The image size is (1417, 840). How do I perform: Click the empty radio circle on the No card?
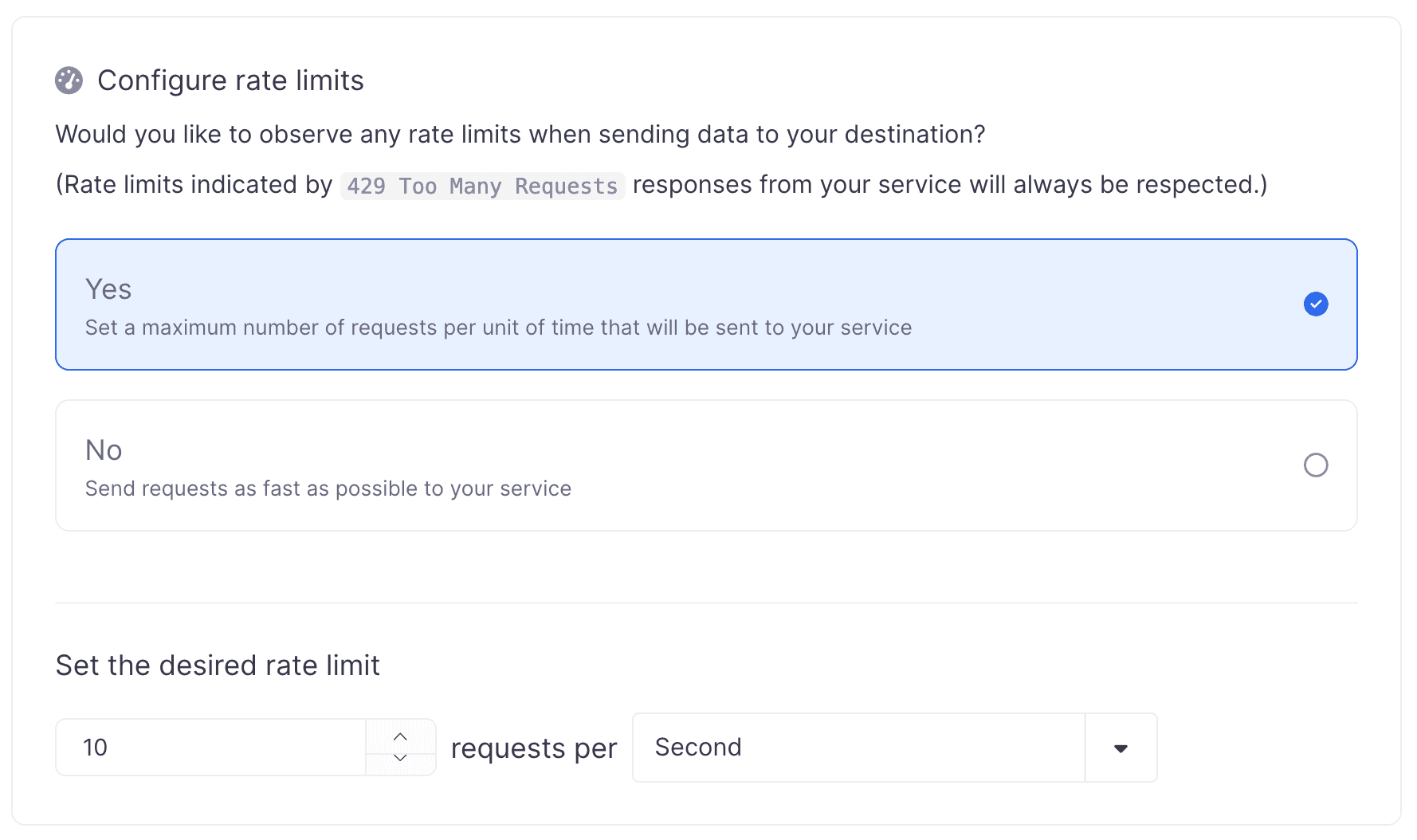tap(1316, 465)
